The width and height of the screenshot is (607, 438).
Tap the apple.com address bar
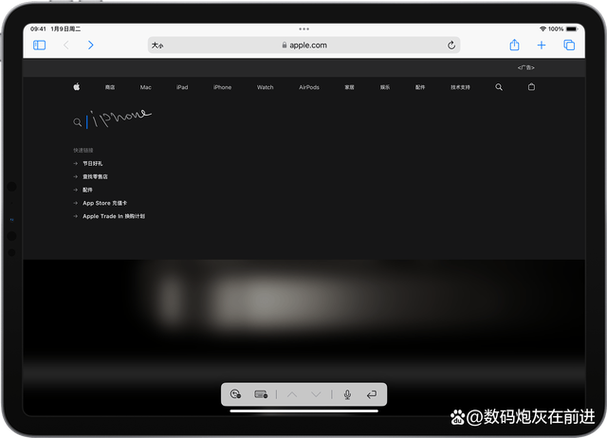[304, 45]
